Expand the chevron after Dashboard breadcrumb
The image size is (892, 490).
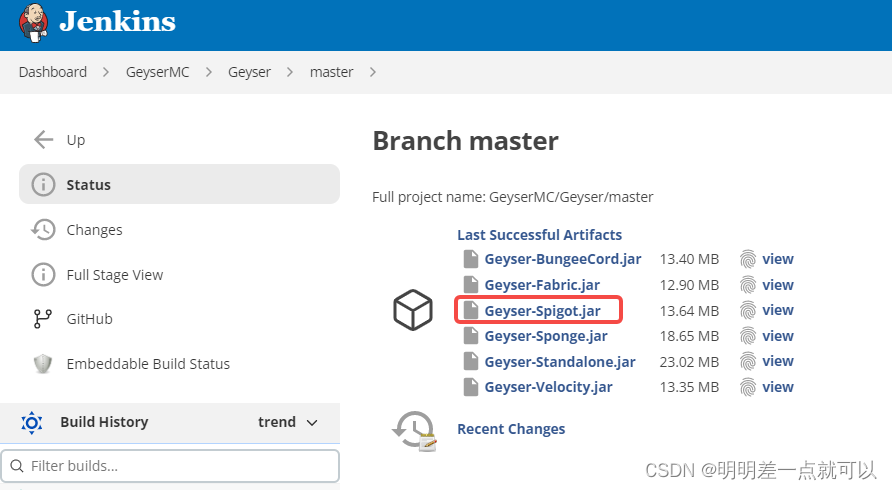pos(106,72)
